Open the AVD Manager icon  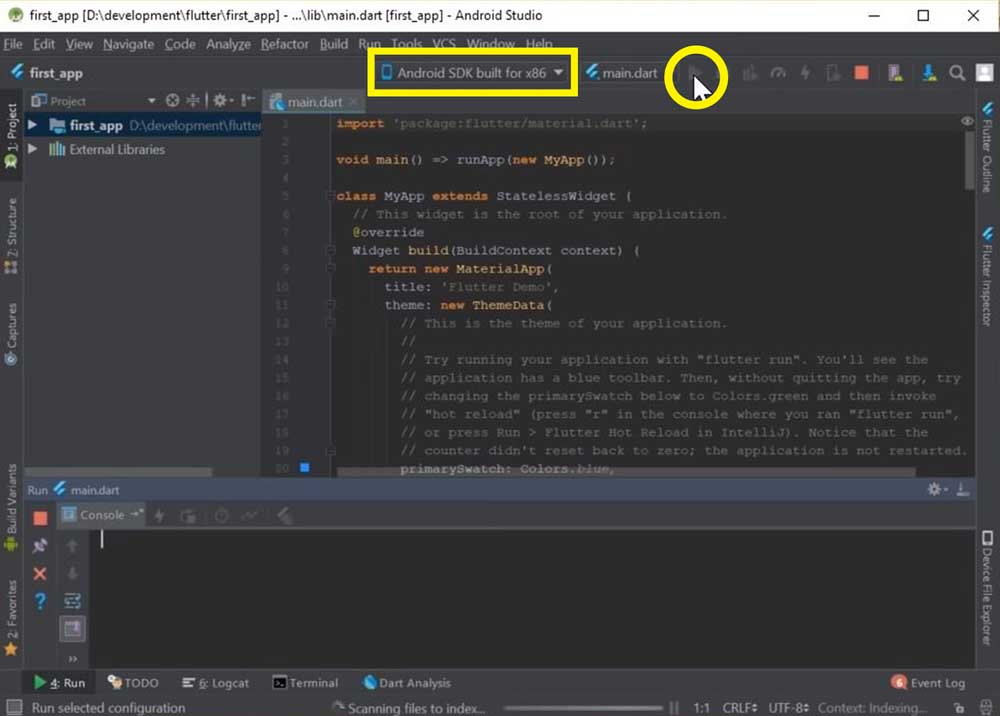[x=895, y=73]
